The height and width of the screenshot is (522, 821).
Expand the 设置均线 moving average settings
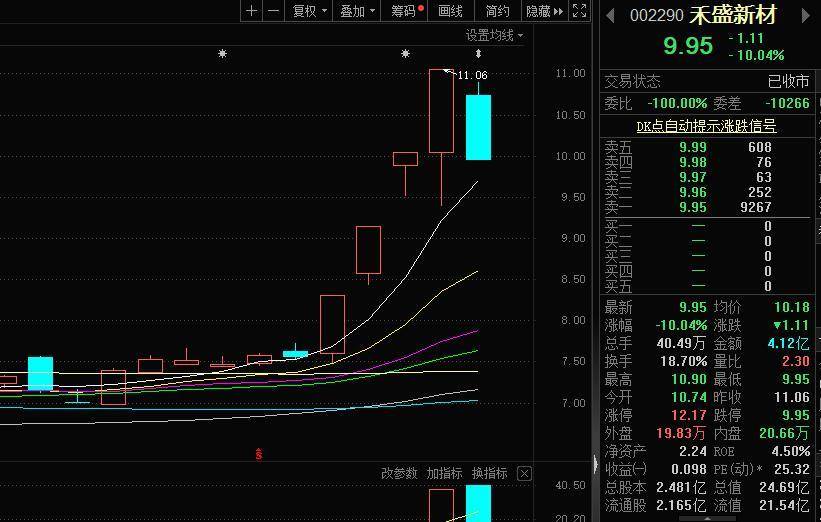coord(493,35)
